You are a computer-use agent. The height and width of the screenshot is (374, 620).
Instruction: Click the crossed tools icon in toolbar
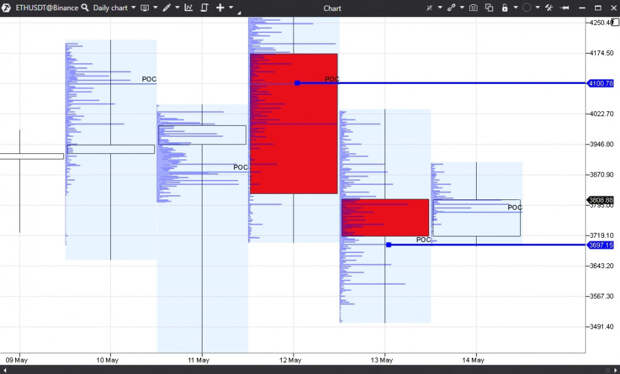tap(429, 8)
